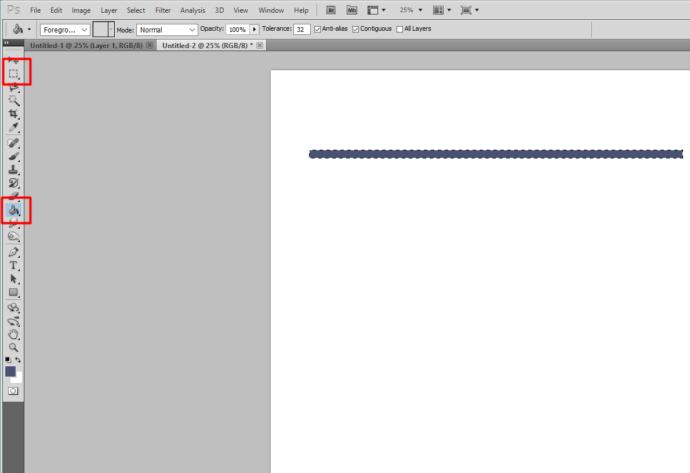The width and height of the screenshot is (690, 473).
Task: Toggle the Anti-alias checkbox
Action: pos(317,29)
